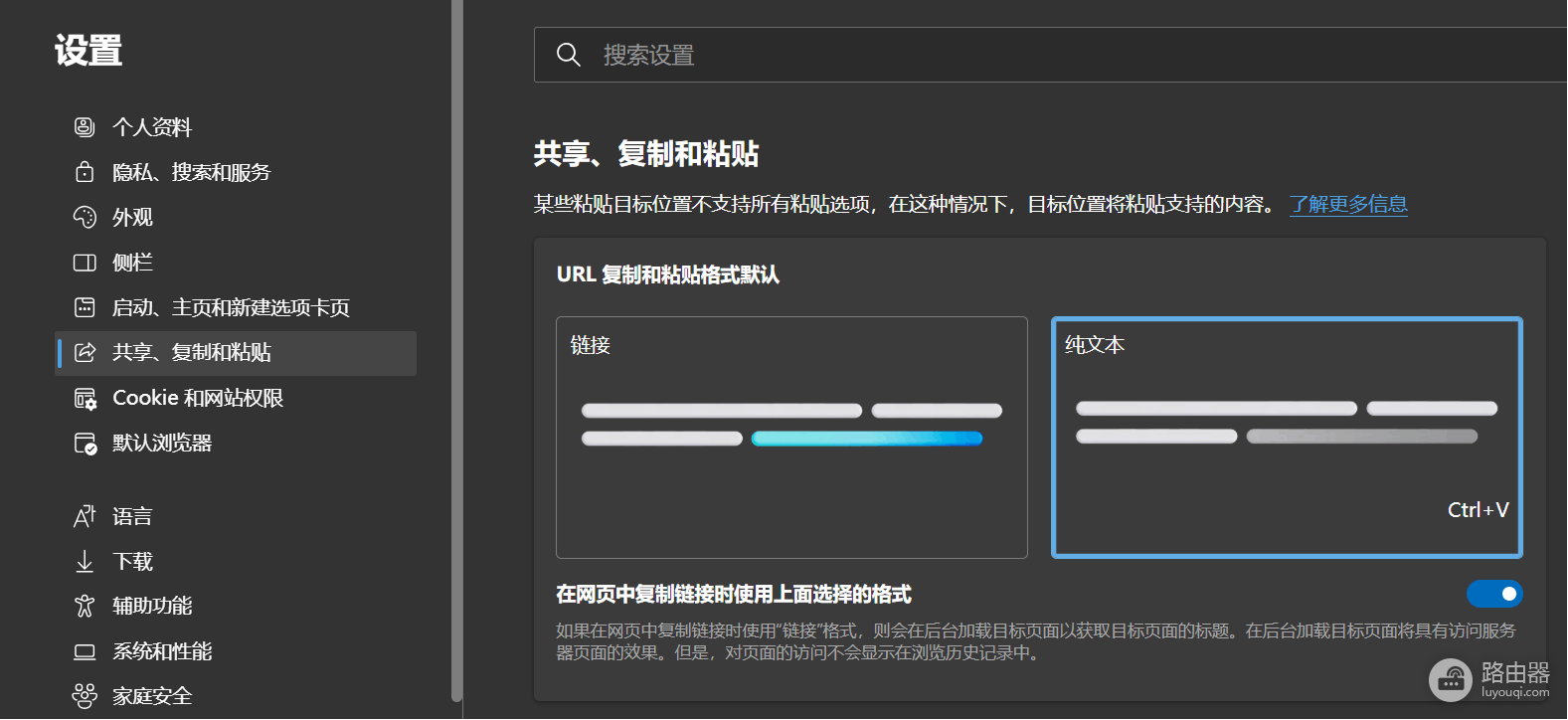
Task: Go to 家庭安全 settings
Action: (236, 696)
